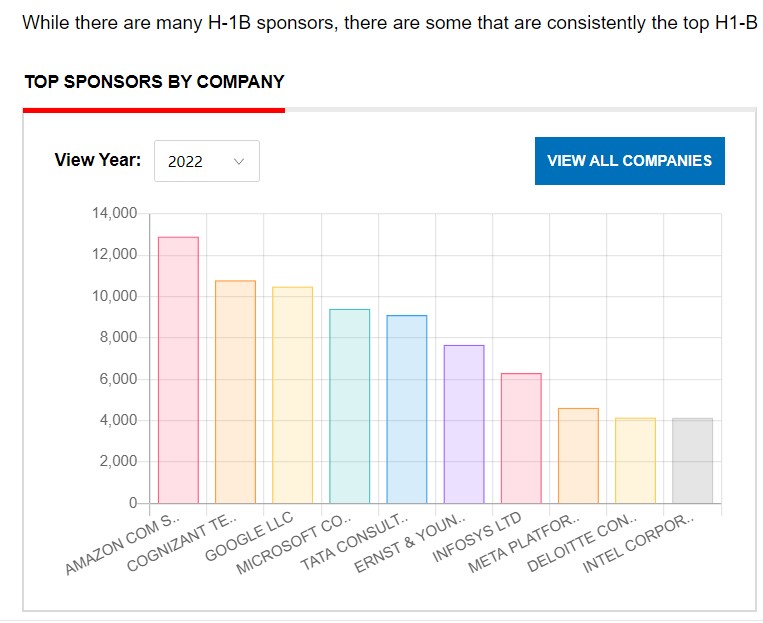Click the Infosys Ltd bar
The height and width of the screenshot is (623, 763).
[x=521, y=438]
